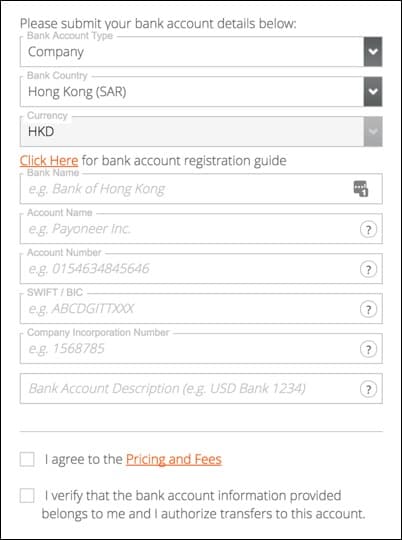Image resolution: width=402 pixels, height=540 pixels.
Task: Check the Pricing and Fees agreement box
Action: (27, 459)
